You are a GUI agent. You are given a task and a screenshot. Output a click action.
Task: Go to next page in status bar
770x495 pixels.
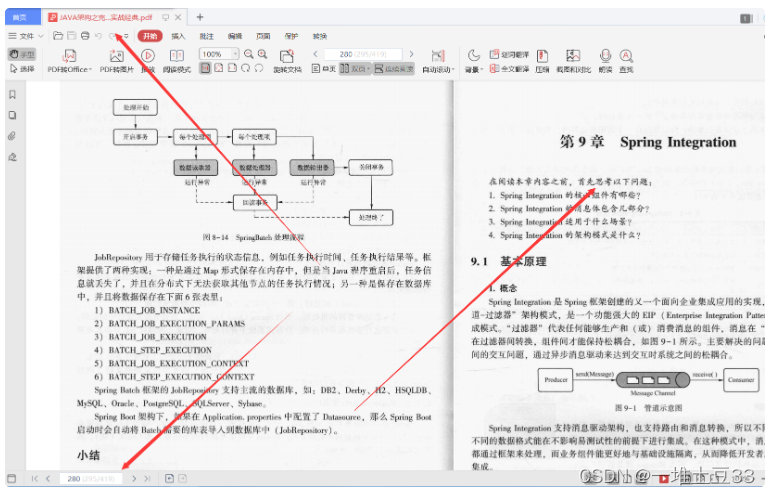pyautogui.click(x=134, y=478)
